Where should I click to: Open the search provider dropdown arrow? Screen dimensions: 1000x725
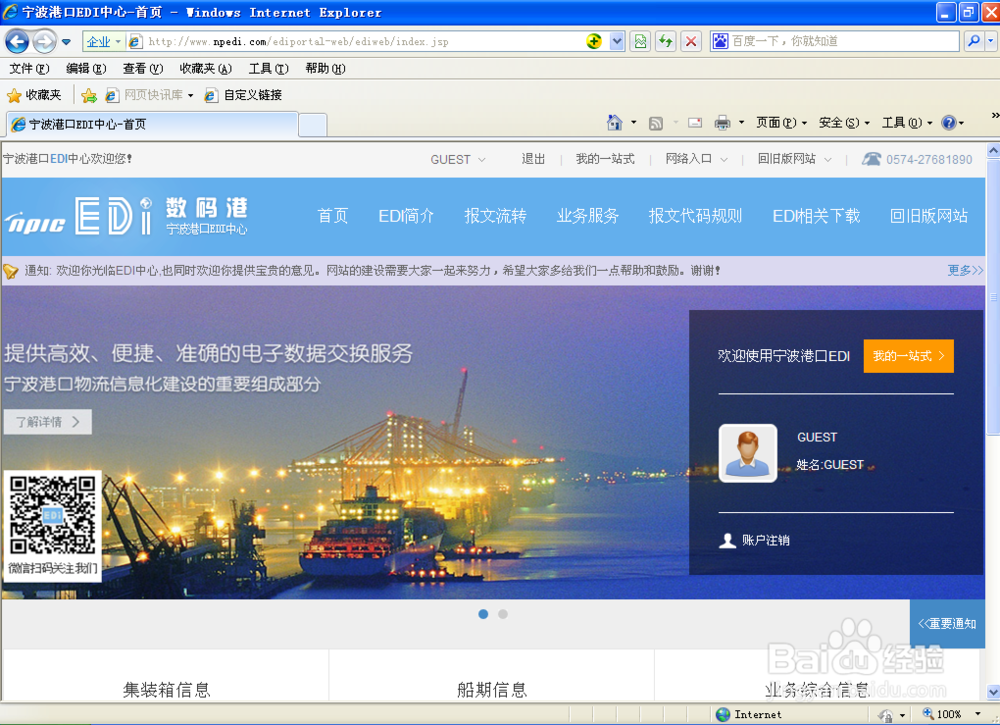click(x=990, y=41)
